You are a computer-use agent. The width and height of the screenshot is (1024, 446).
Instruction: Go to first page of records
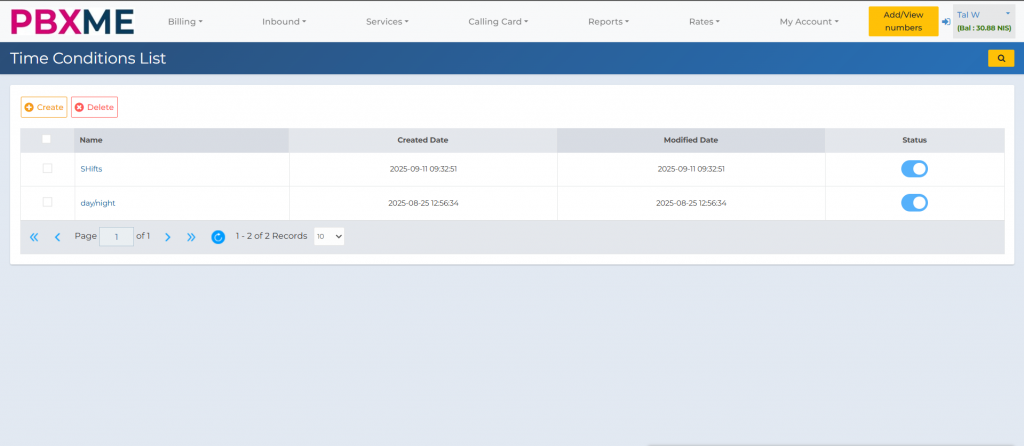point(34,237)
